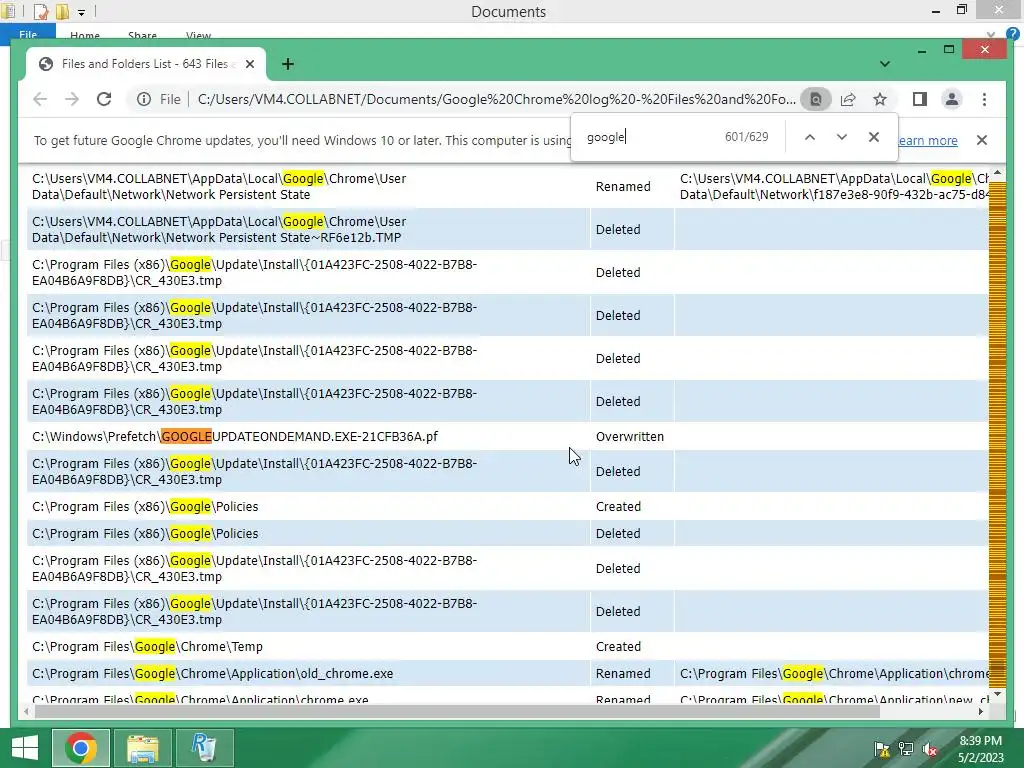Switch to Google Chrome on the taskbar
Screen dimensions: 1024x768
point(80,748)
